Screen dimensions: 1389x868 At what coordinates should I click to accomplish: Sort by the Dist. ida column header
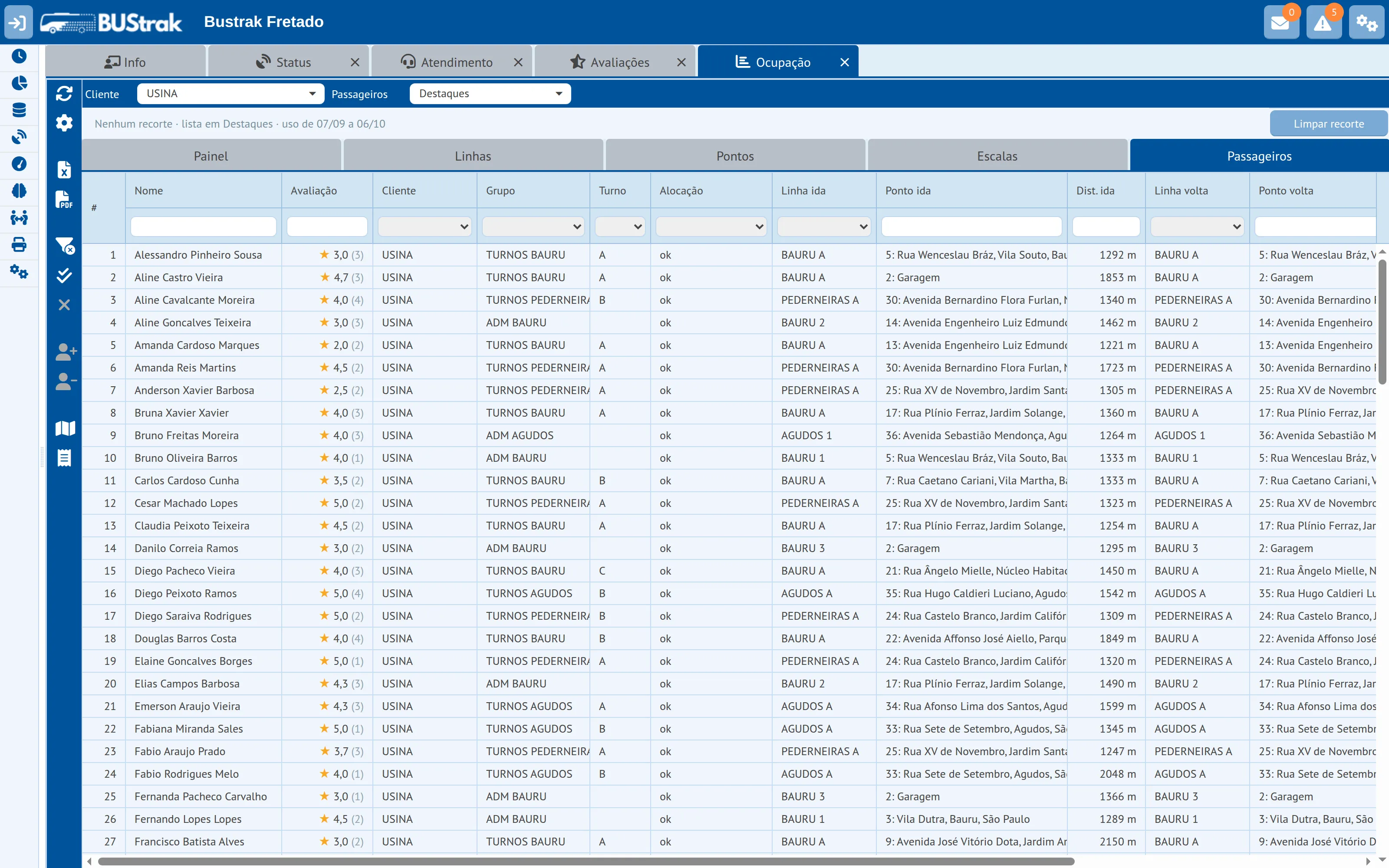pos(1106,191)
